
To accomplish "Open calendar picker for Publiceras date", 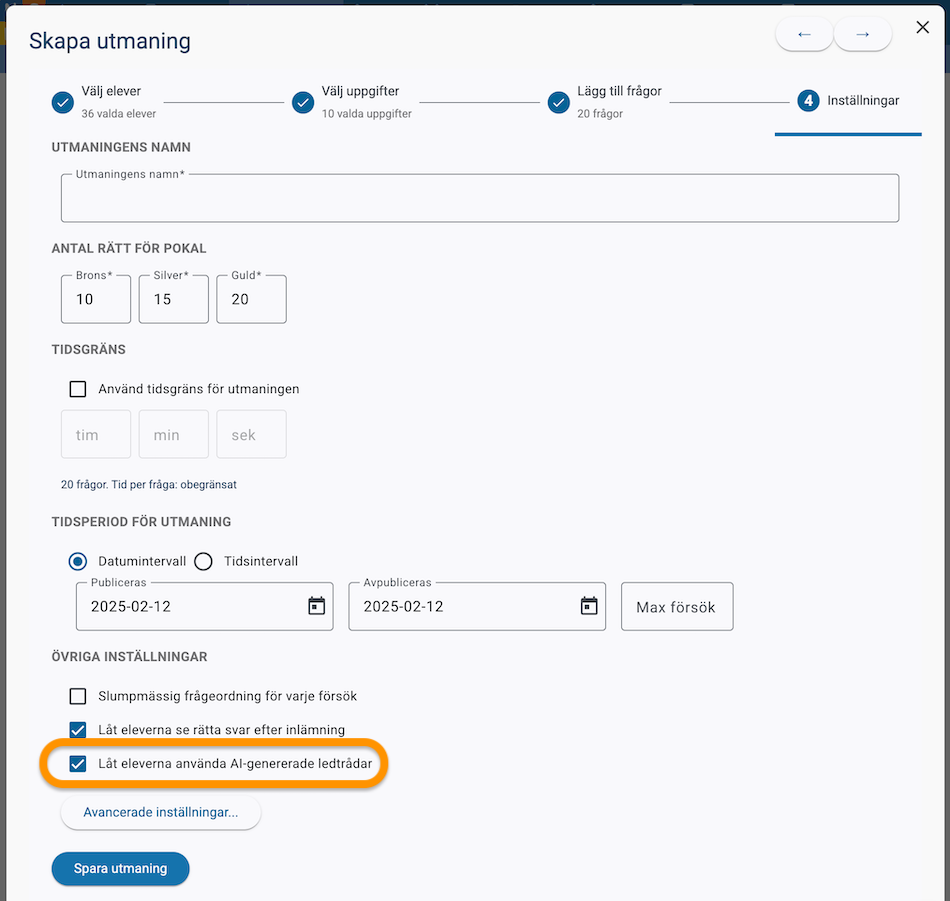I will 316,606.
